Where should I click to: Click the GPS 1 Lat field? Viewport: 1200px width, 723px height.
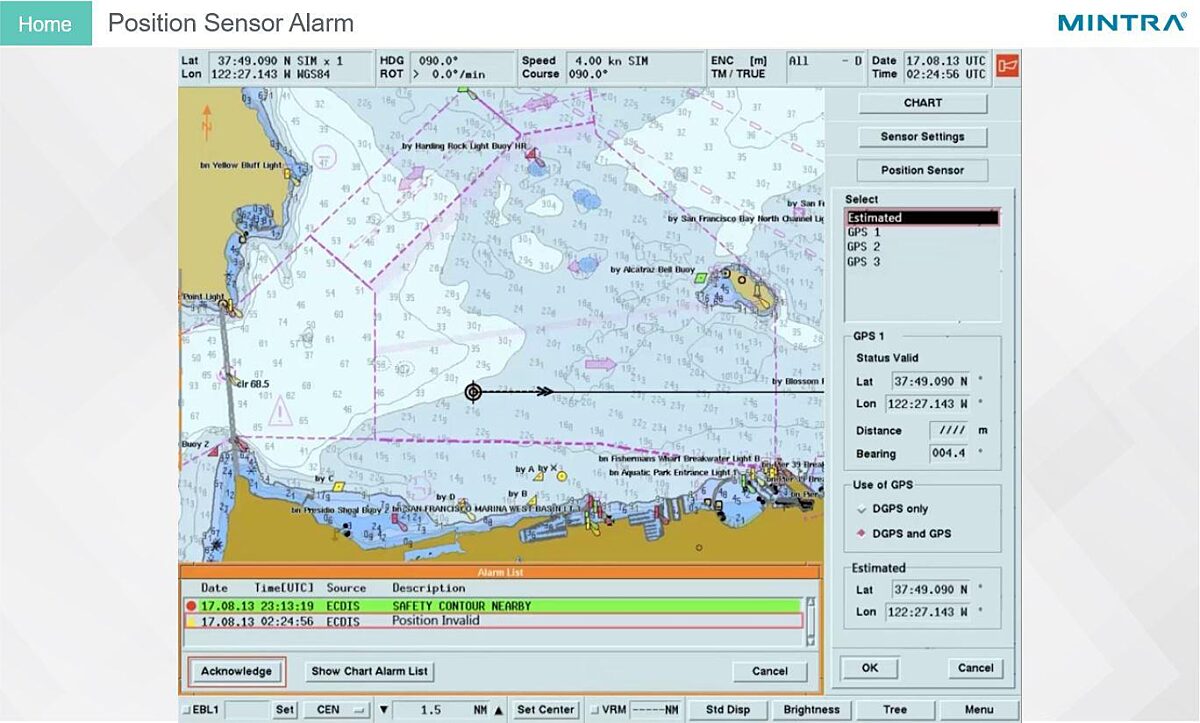click(x=930, y=381)
